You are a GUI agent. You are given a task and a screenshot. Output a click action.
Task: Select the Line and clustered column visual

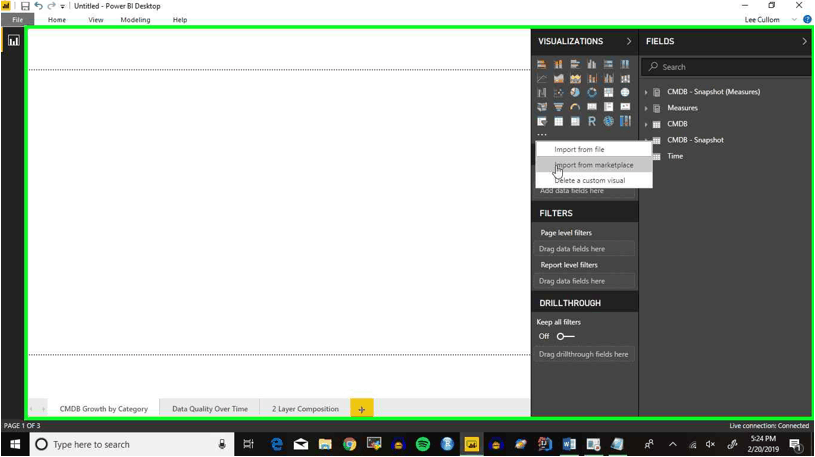[608, 79]
